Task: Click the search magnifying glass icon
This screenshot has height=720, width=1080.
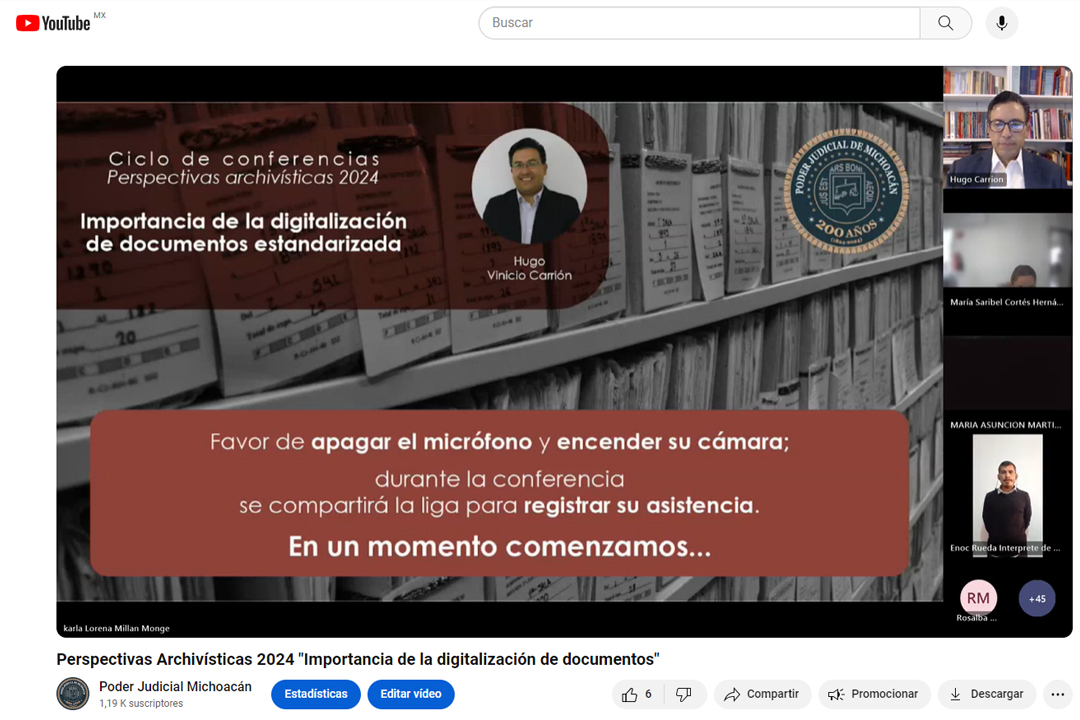Action: pyautogui.click(x=944, y=22)
